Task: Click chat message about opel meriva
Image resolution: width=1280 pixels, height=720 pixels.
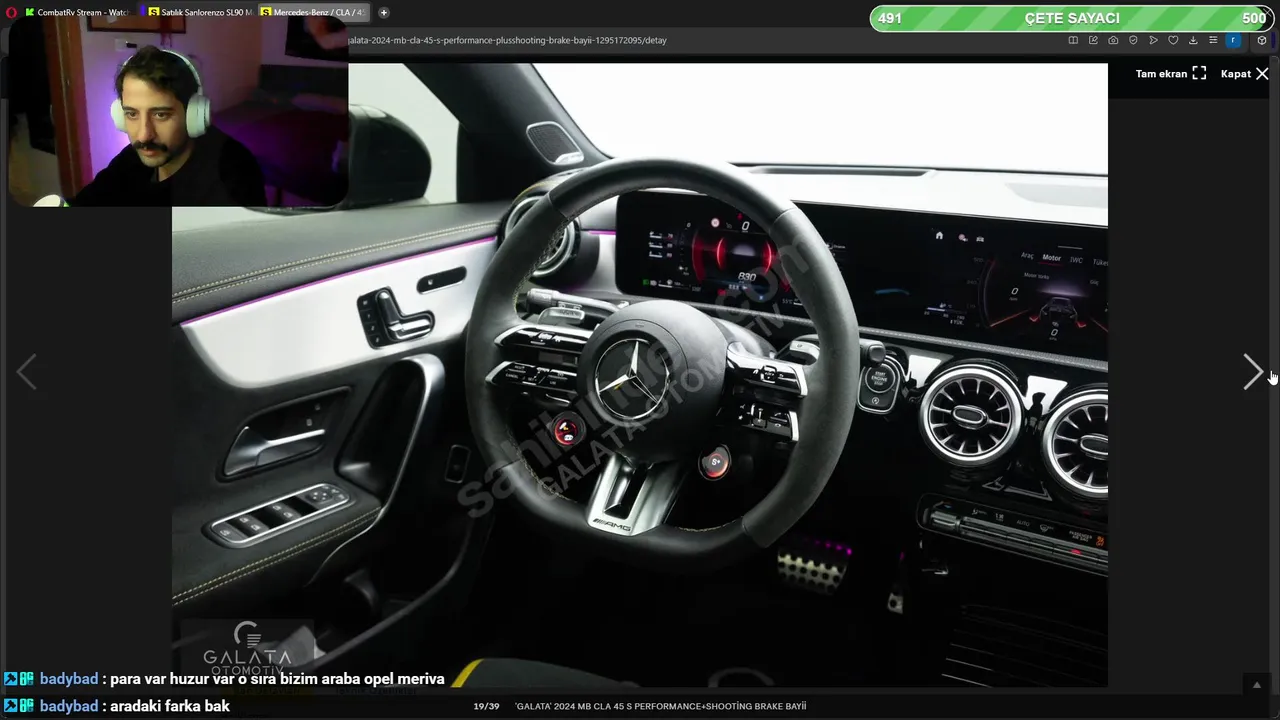Action: tap(277, 679)
